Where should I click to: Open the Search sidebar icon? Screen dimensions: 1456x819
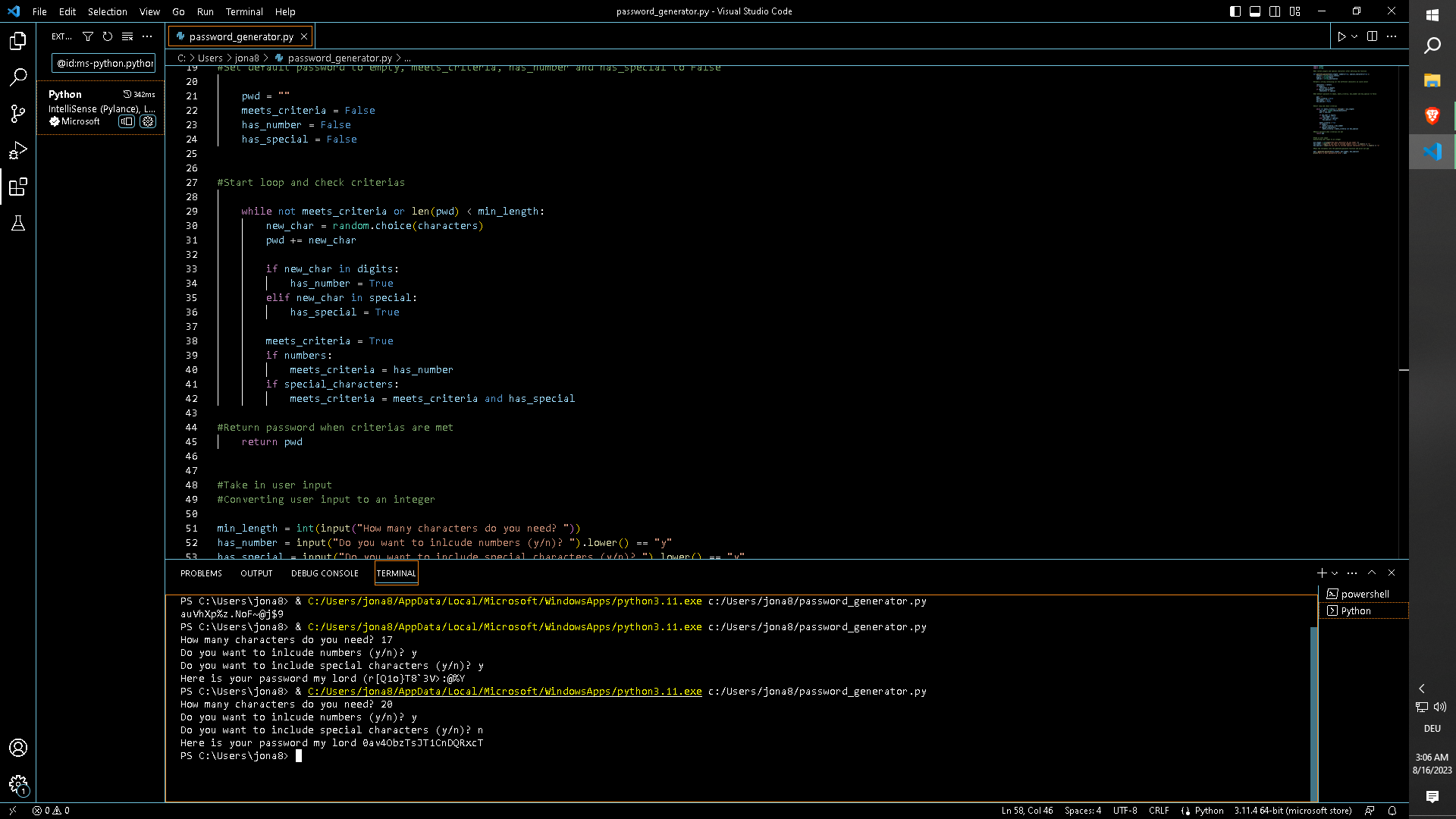(18, 77)
